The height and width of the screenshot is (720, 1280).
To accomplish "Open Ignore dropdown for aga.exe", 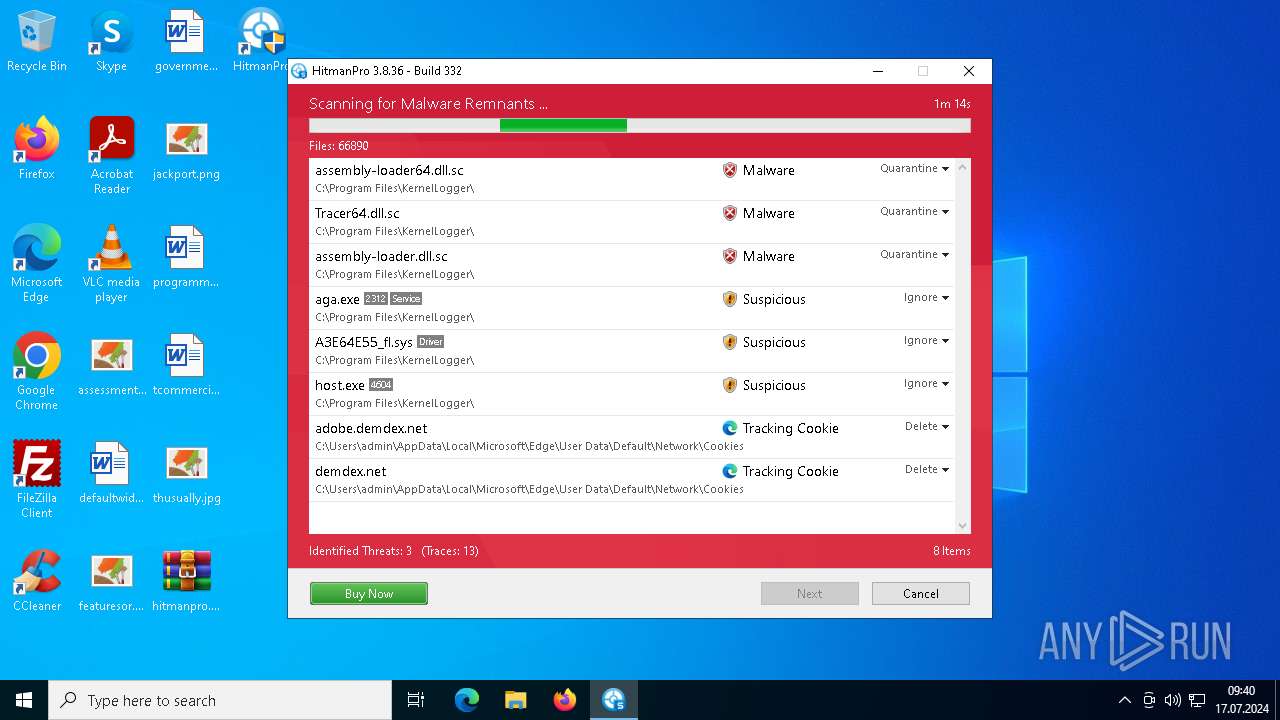I will tap(926, 298).
